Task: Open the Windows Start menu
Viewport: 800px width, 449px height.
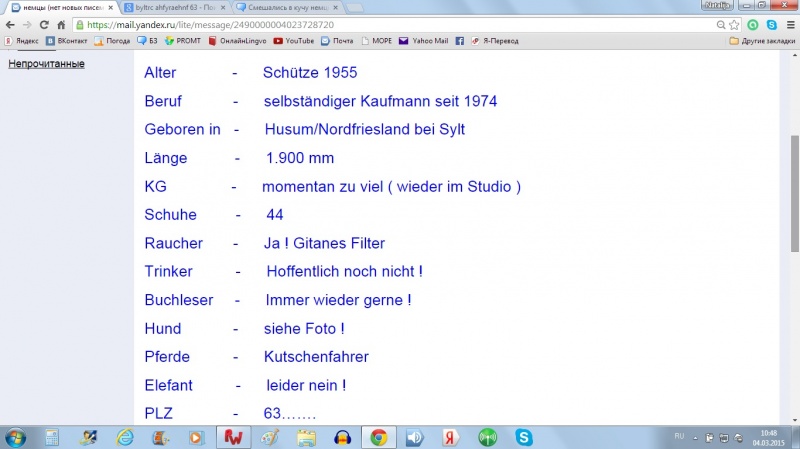Action: click(x=17, y=437)
